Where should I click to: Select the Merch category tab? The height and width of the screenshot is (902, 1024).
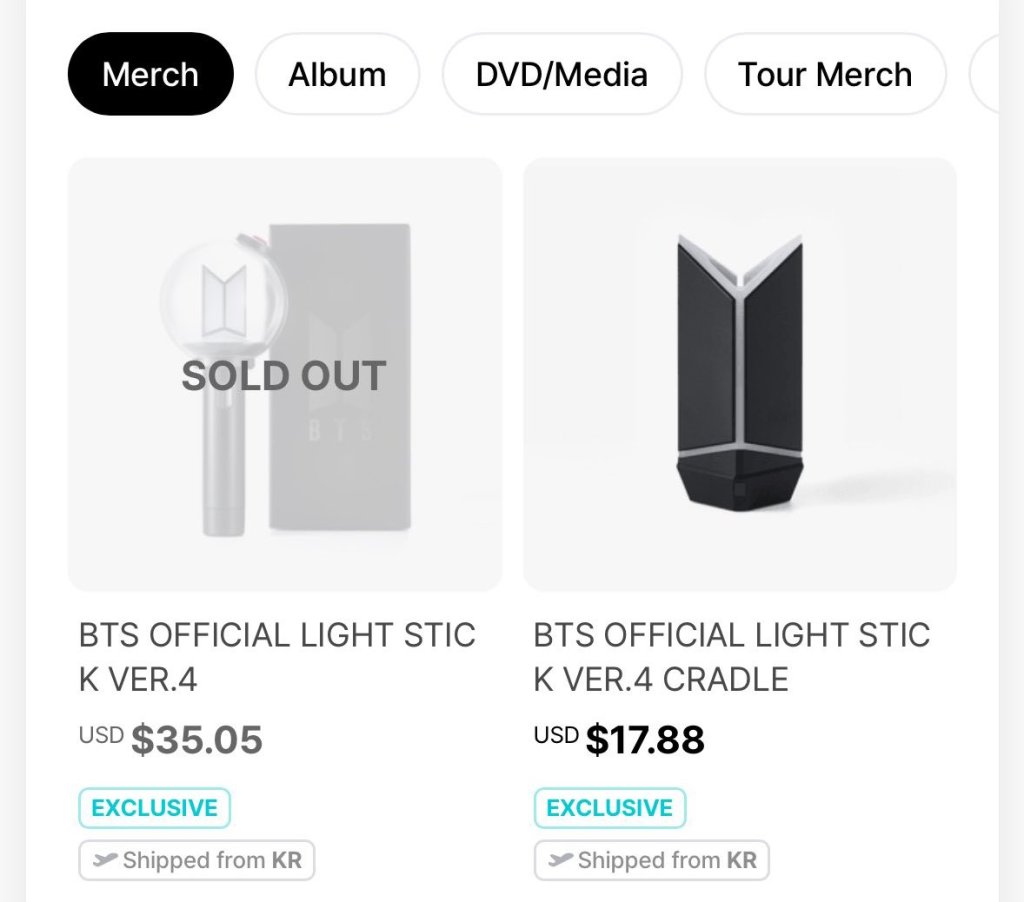[150, 75]
